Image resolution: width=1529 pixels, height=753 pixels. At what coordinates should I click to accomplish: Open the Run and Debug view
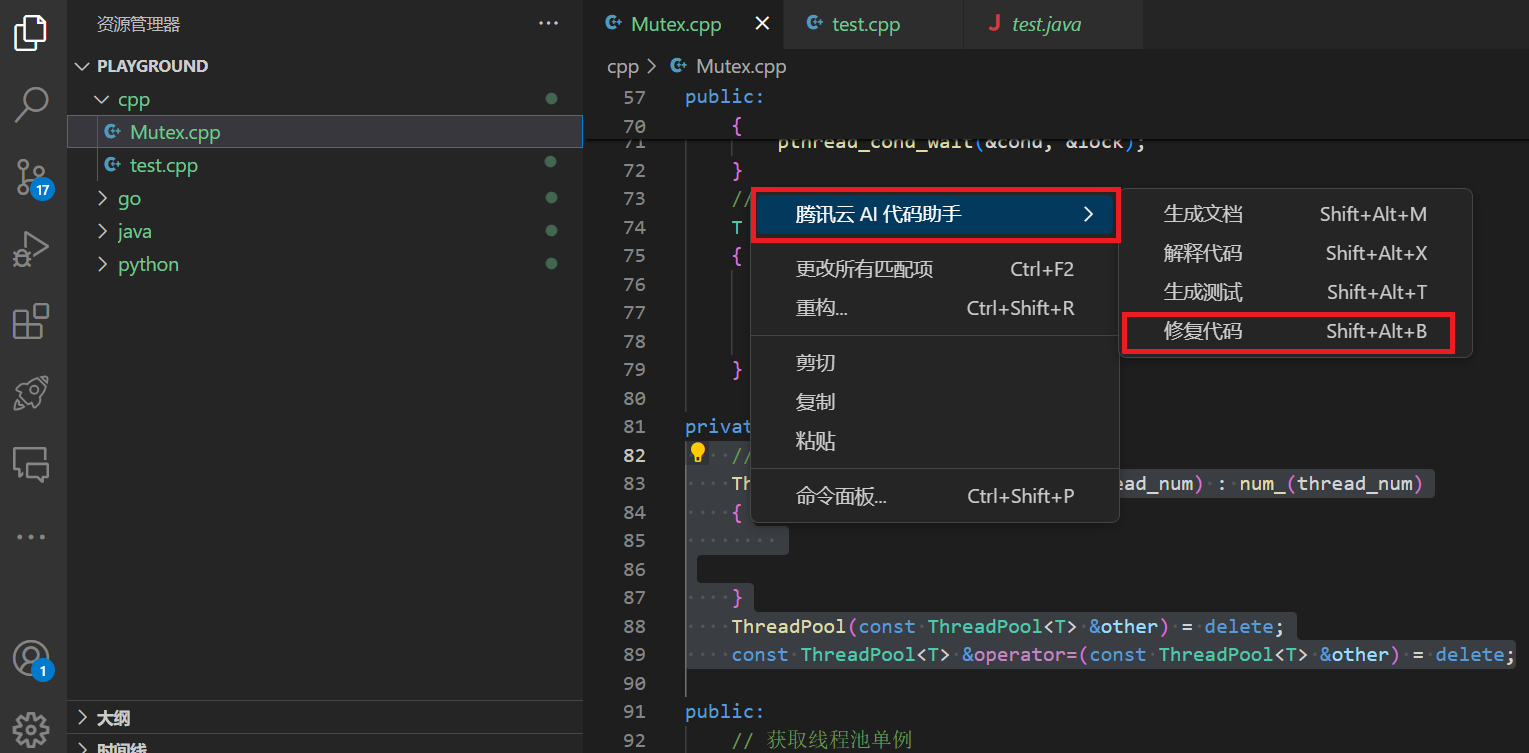(31, 249)
